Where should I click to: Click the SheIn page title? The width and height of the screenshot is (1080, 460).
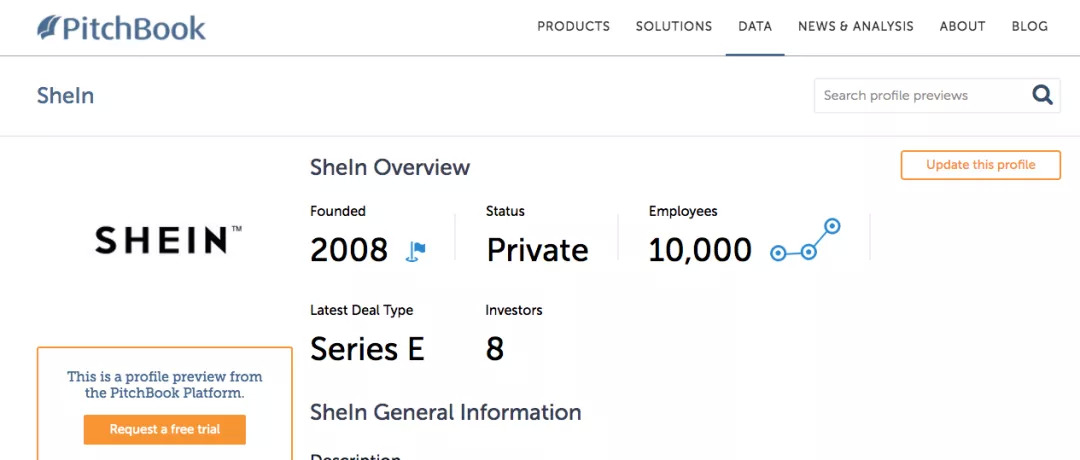point(65,96)
